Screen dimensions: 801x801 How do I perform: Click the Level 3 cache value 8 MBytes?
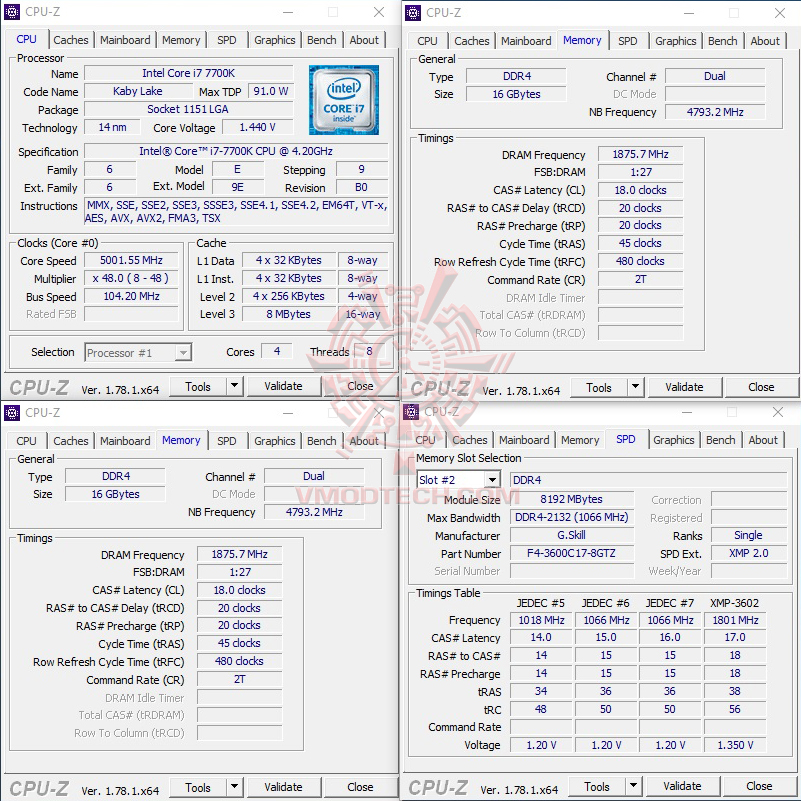289,314
